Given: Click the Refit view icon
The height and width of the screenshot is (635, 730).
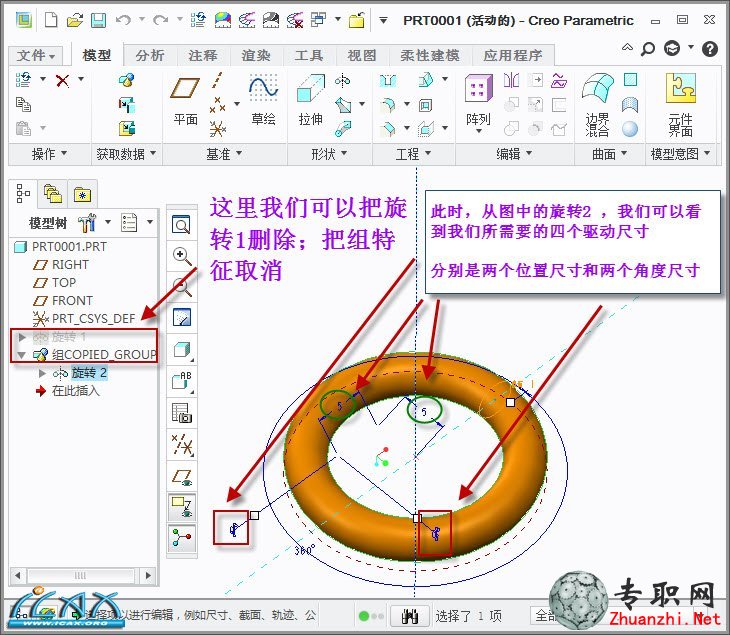Looking at the screenshot, I should [181, 225].
